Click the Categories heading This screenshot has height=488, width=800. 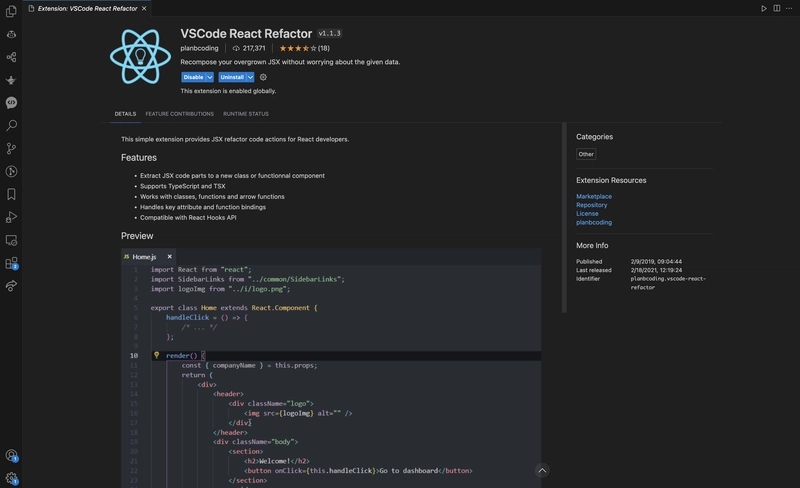tap(594, 137)
